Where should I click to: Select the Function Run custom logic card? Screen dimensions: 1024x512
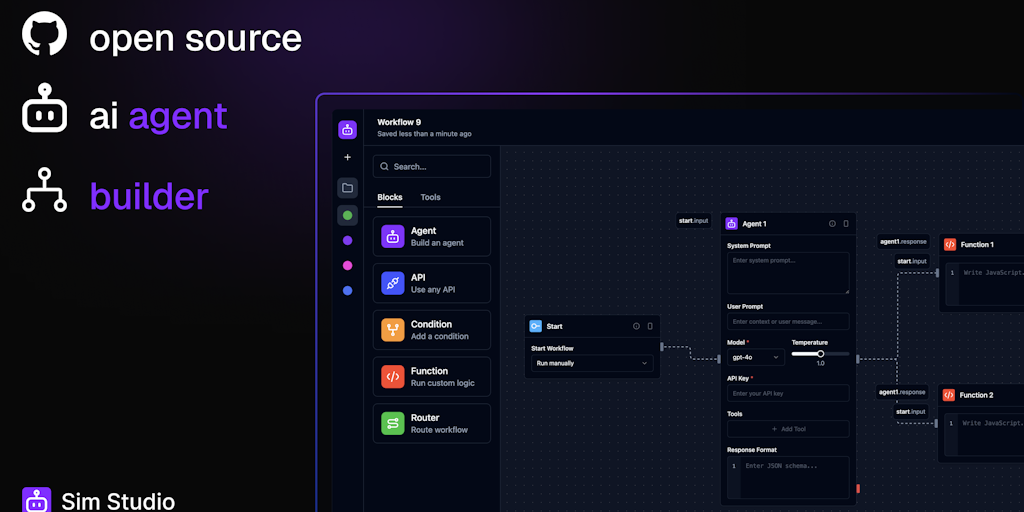pos(432,377)
